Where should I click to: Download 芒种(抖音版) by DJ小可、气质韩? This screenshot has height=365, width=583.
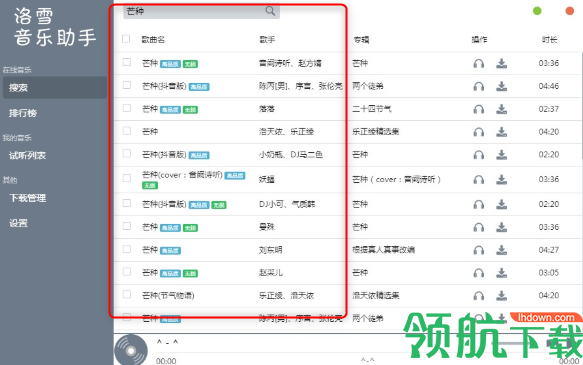[x=502, y=204]
